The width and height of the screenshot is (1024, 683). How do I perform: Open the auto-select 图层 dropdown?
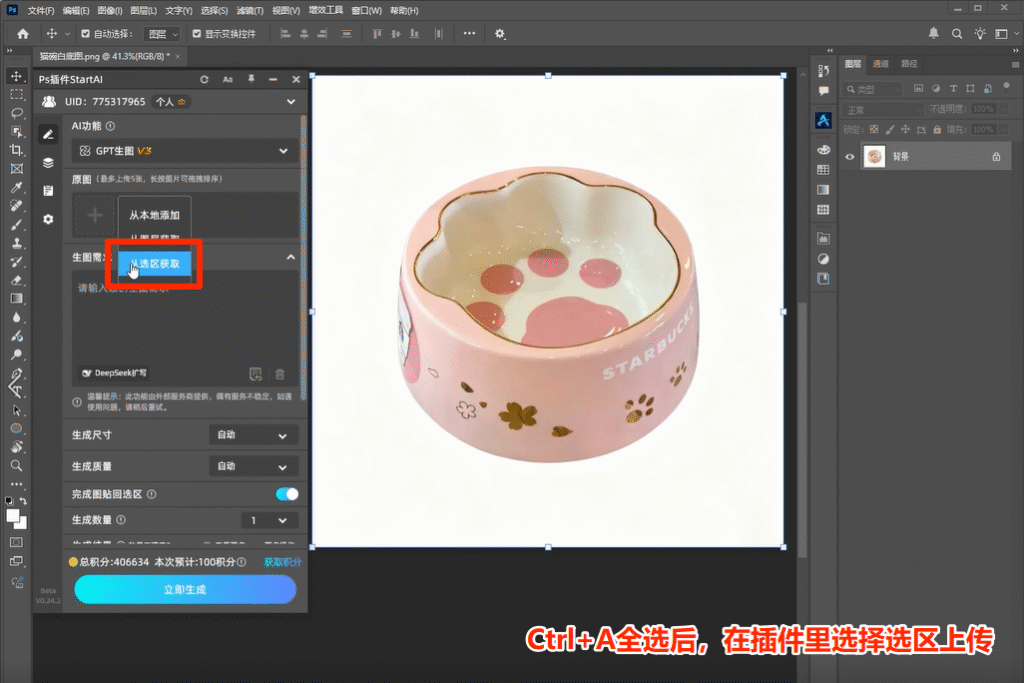tap(162, 34)
